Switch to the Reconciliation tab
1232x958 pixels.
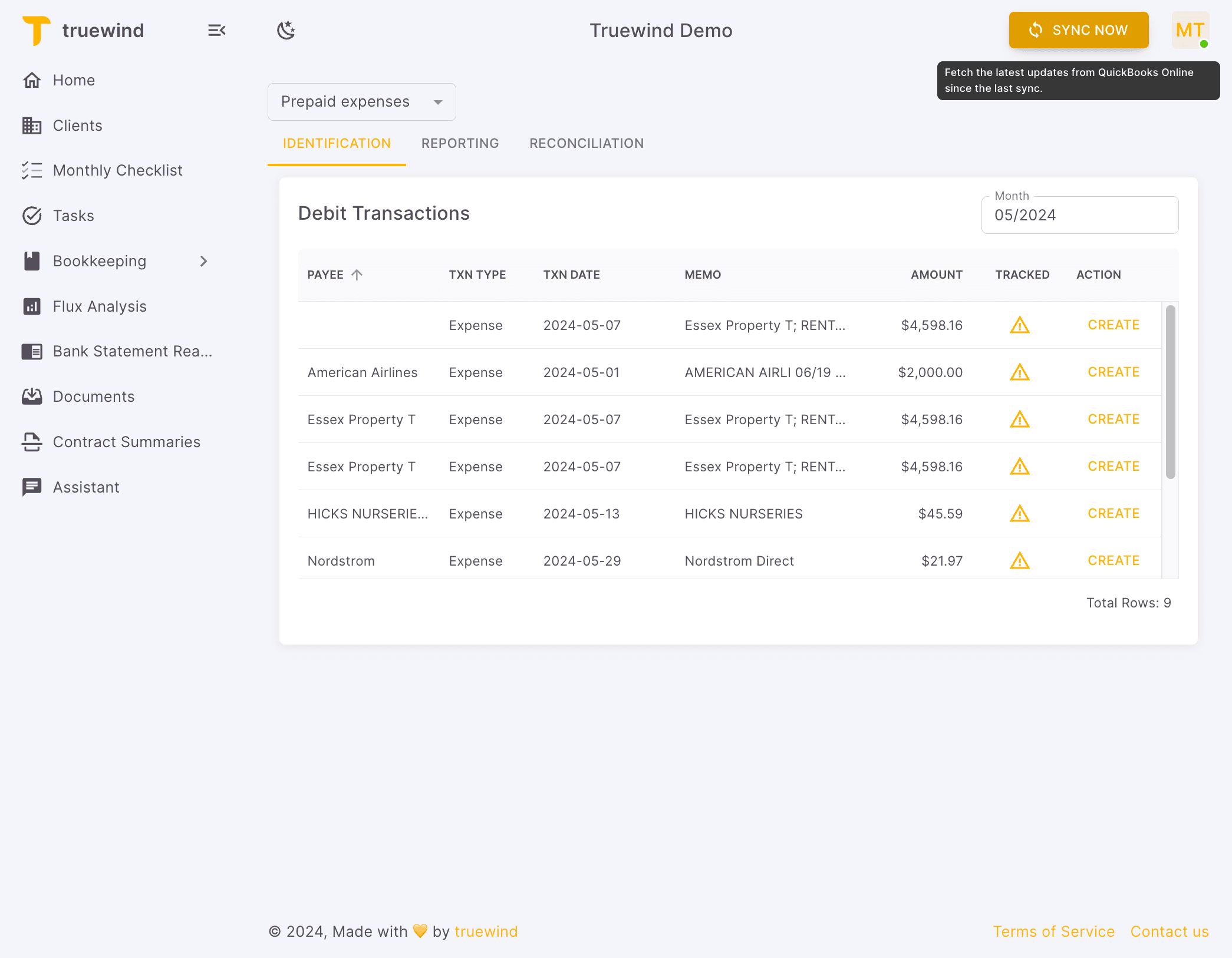[586, 143]
